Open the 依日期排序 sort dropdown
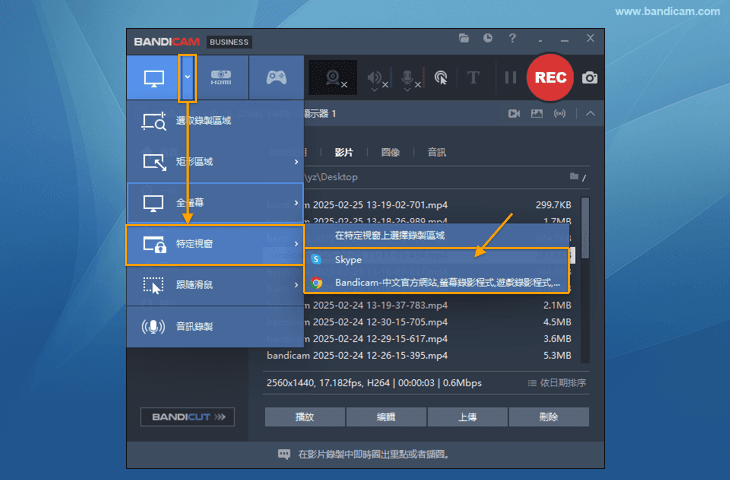This screenshot has height=480, width=730. [x=557, y=383]
